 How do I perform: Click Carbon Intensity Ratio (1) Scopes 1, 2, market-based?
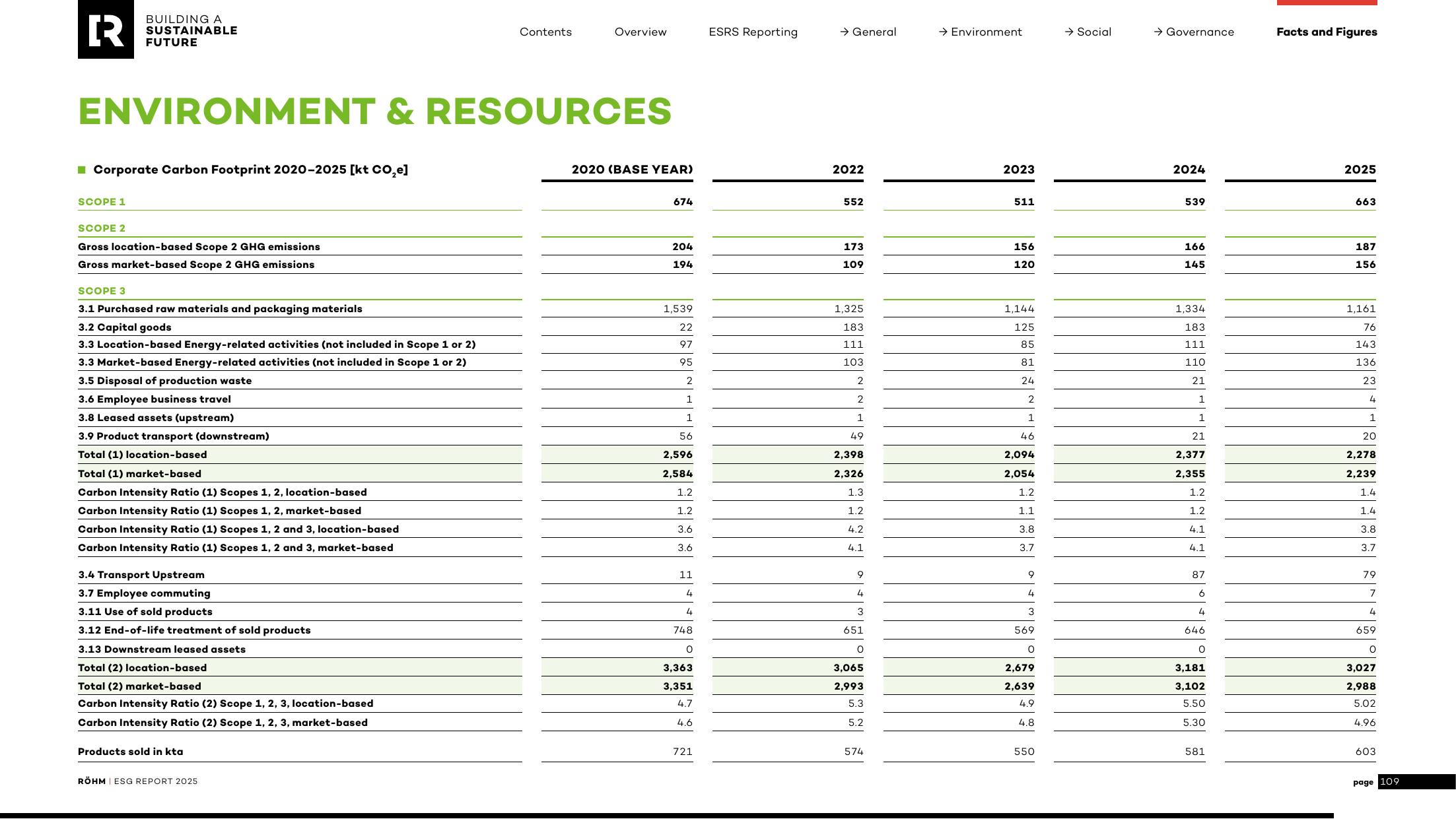click(220, 511)
